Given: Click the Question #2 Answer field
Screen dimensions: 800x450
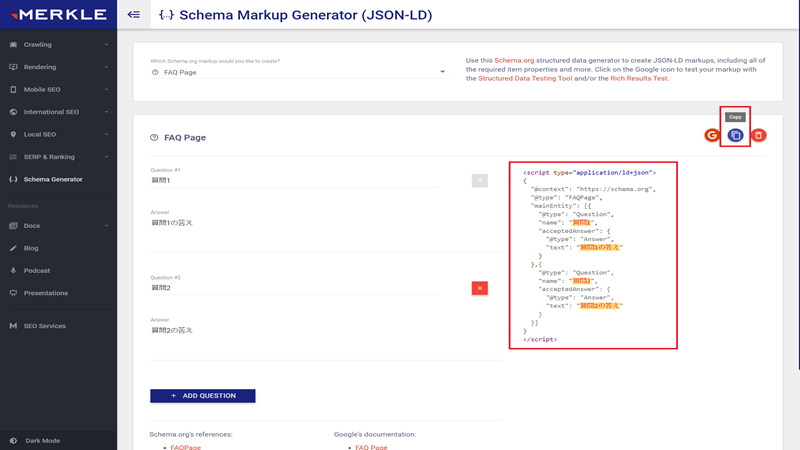Looking at the screenshot, I should 326,340.
